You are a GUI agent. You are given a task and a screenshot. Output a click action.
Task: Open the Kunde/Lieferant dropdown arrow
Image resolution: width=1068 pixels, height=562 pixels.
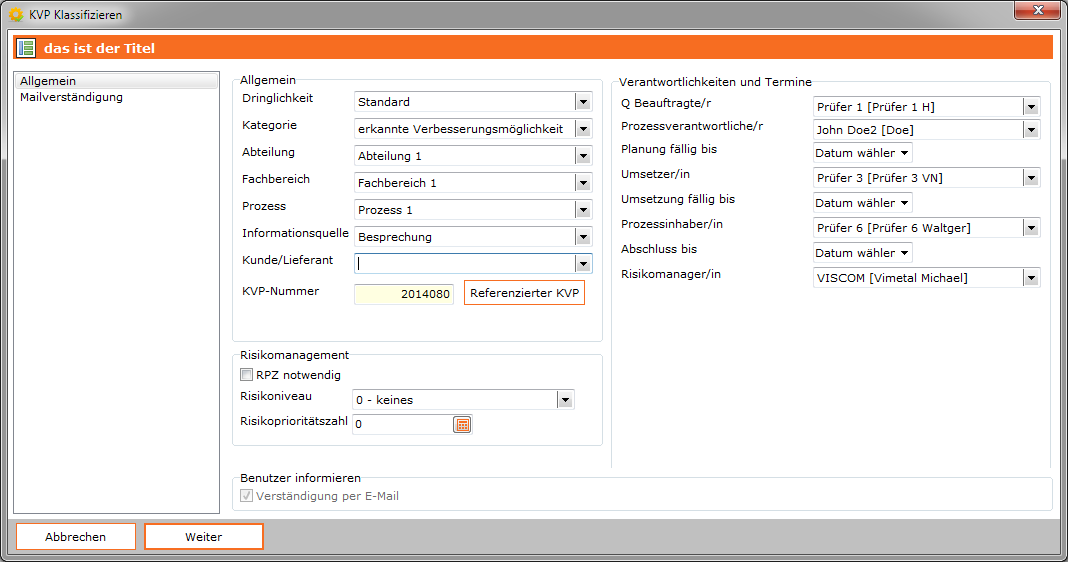(583, 264)
